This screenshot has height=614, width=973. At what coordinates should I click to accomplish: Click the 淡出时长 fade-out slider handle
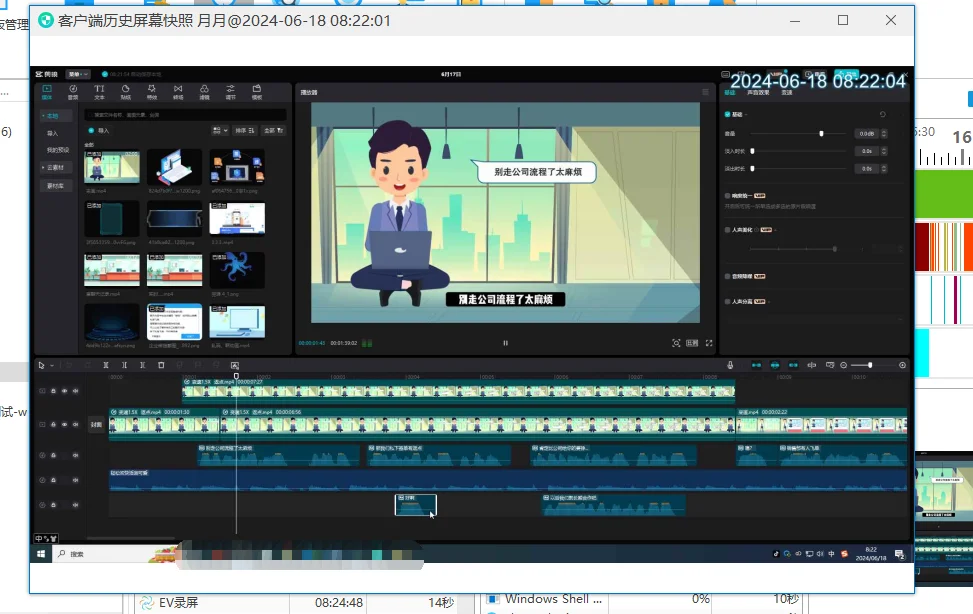tap(753, 168)
